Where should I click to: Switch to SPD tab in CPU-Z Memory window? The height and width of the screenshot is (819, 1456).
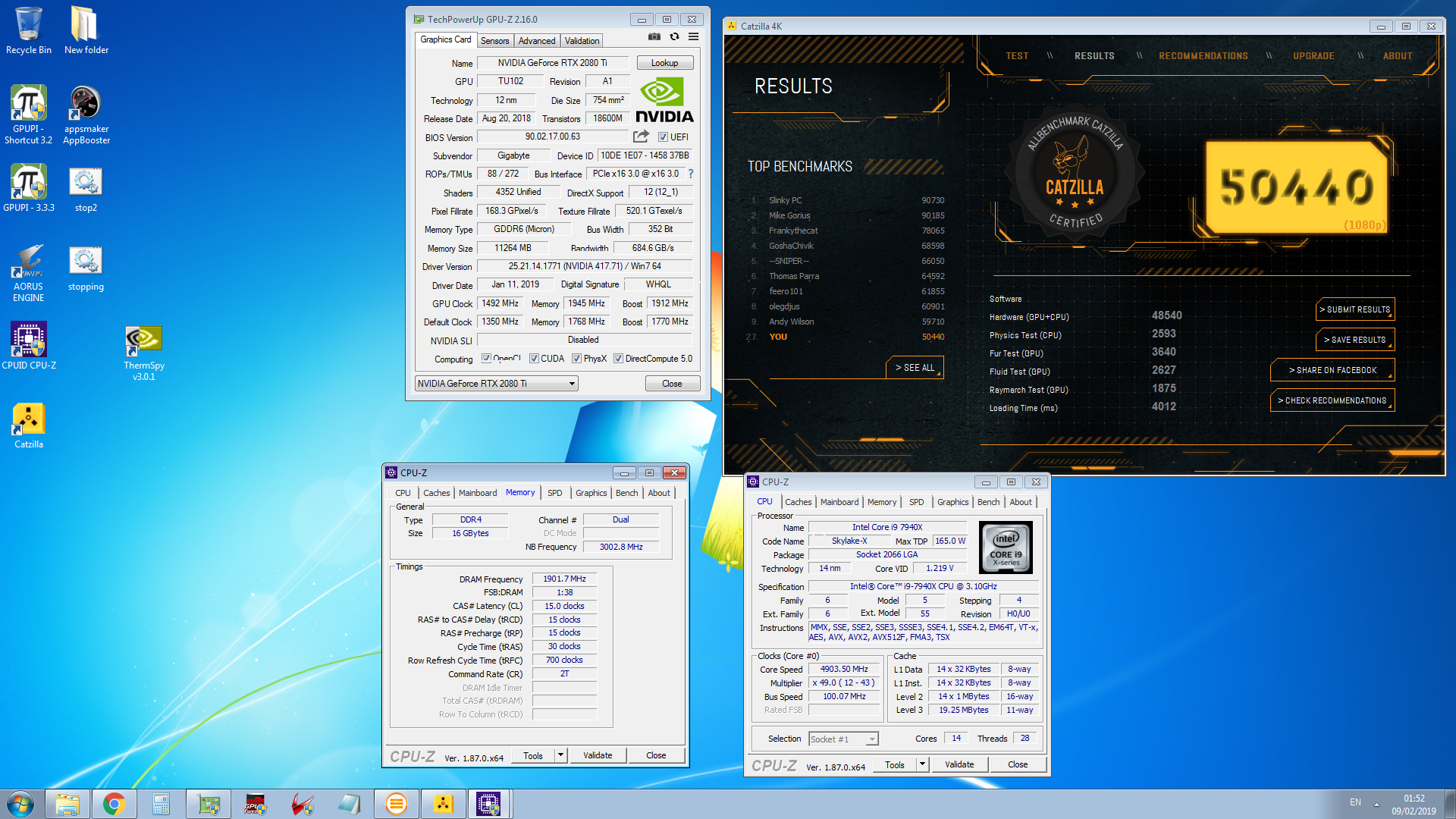555,493
